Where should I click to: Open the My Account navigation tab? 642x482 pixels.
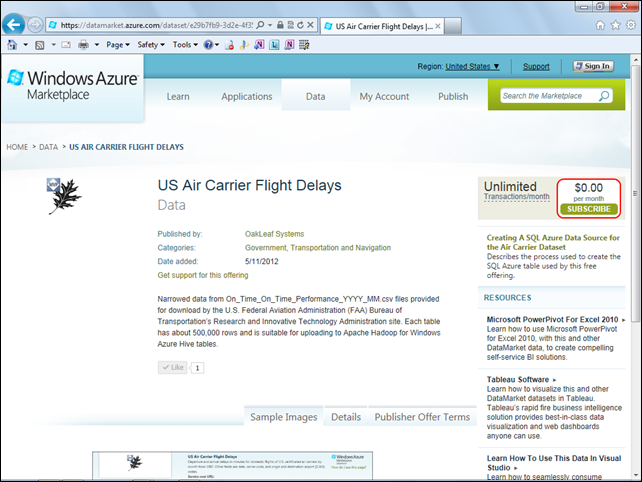pyautogui.click(x=384, y=97)
